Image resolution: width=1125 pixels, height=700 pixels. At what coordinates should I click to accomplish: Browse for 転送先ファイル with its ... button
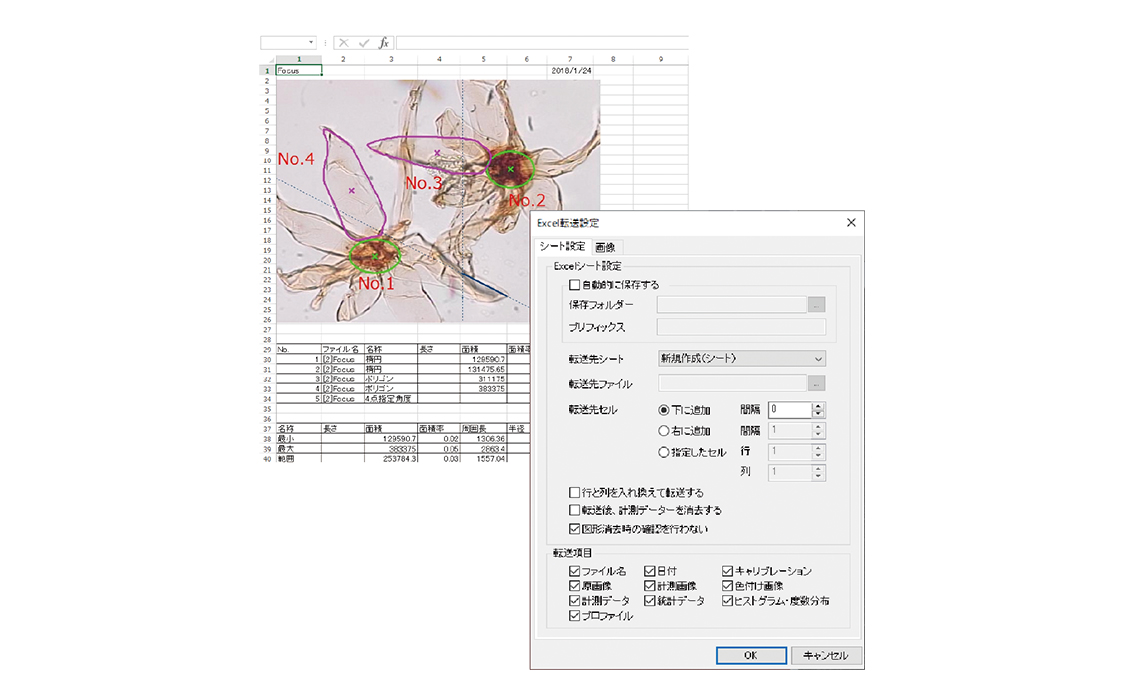point(816,384)
